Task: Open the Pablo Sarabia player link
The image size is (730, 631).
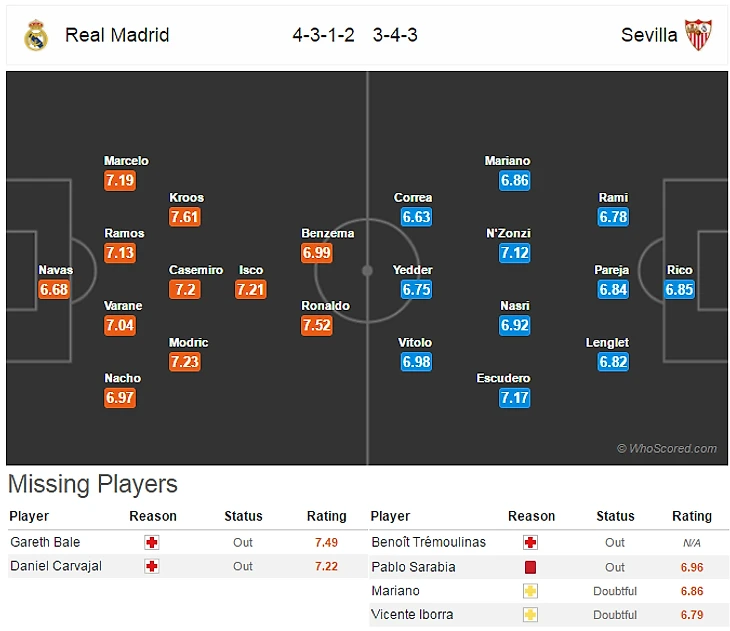Action: 413,567
